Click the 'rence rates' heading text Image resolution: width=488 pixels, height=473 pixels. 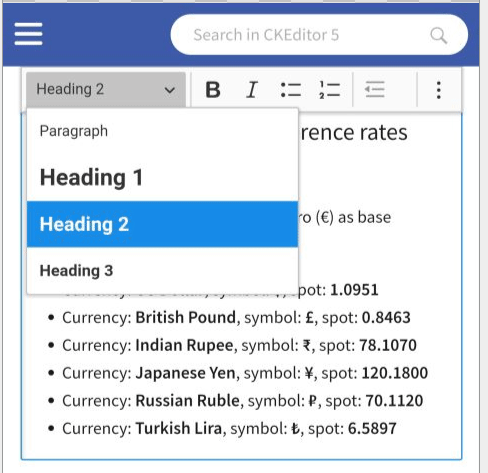click(353, 133)
